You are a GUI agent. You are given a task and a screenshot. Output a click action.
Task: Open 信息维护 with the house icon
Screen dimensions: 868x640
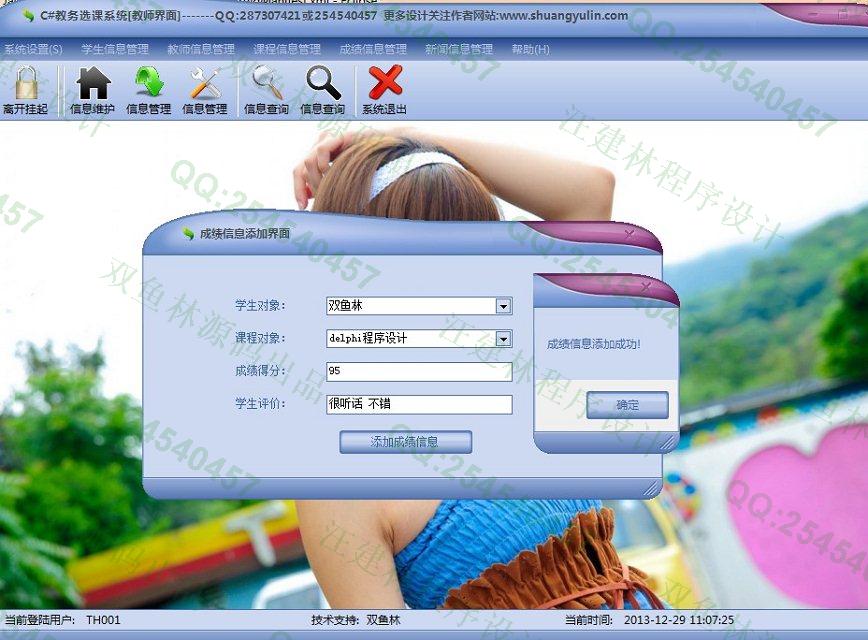click(92, 89)
